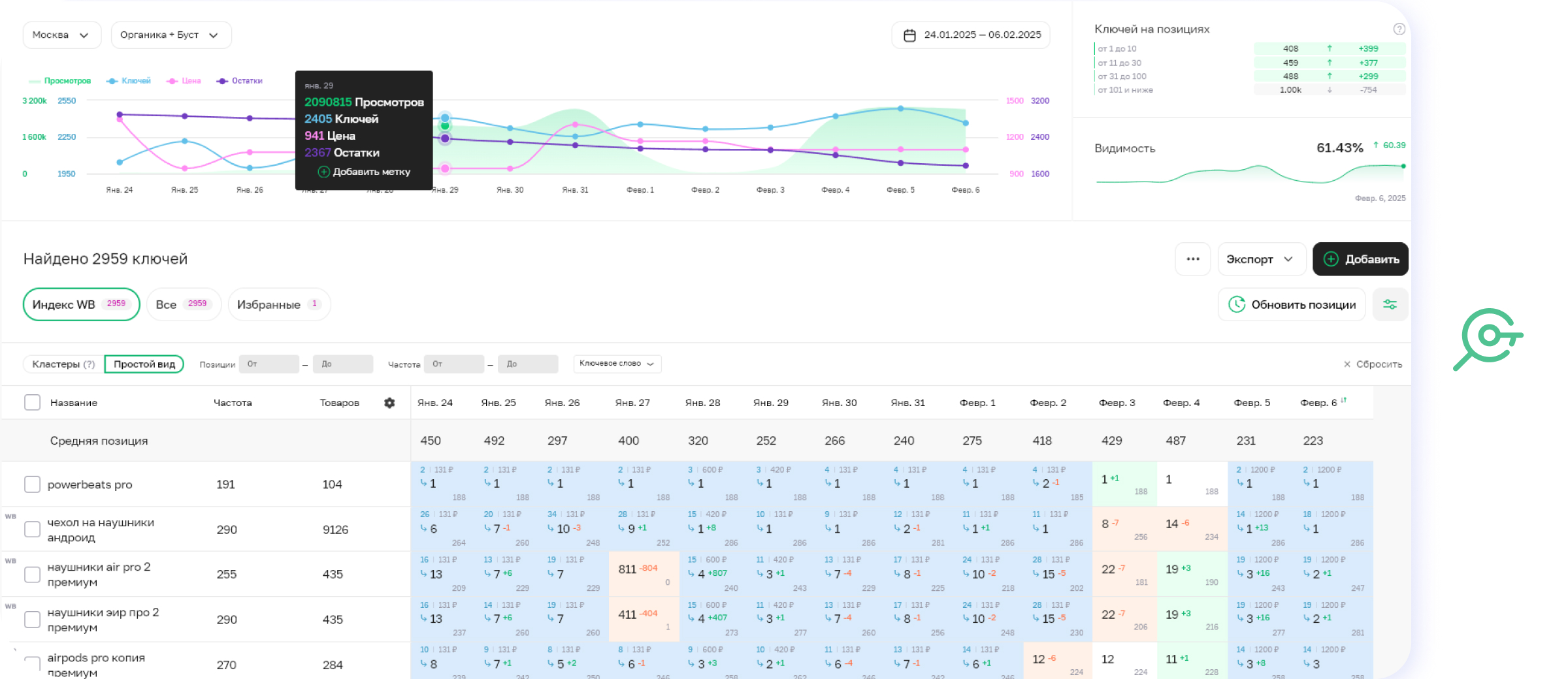Check the powerbeats pro row checkbox
Image resolution: width=1568 pixels, height=679 pixels.
coord(32,484)
